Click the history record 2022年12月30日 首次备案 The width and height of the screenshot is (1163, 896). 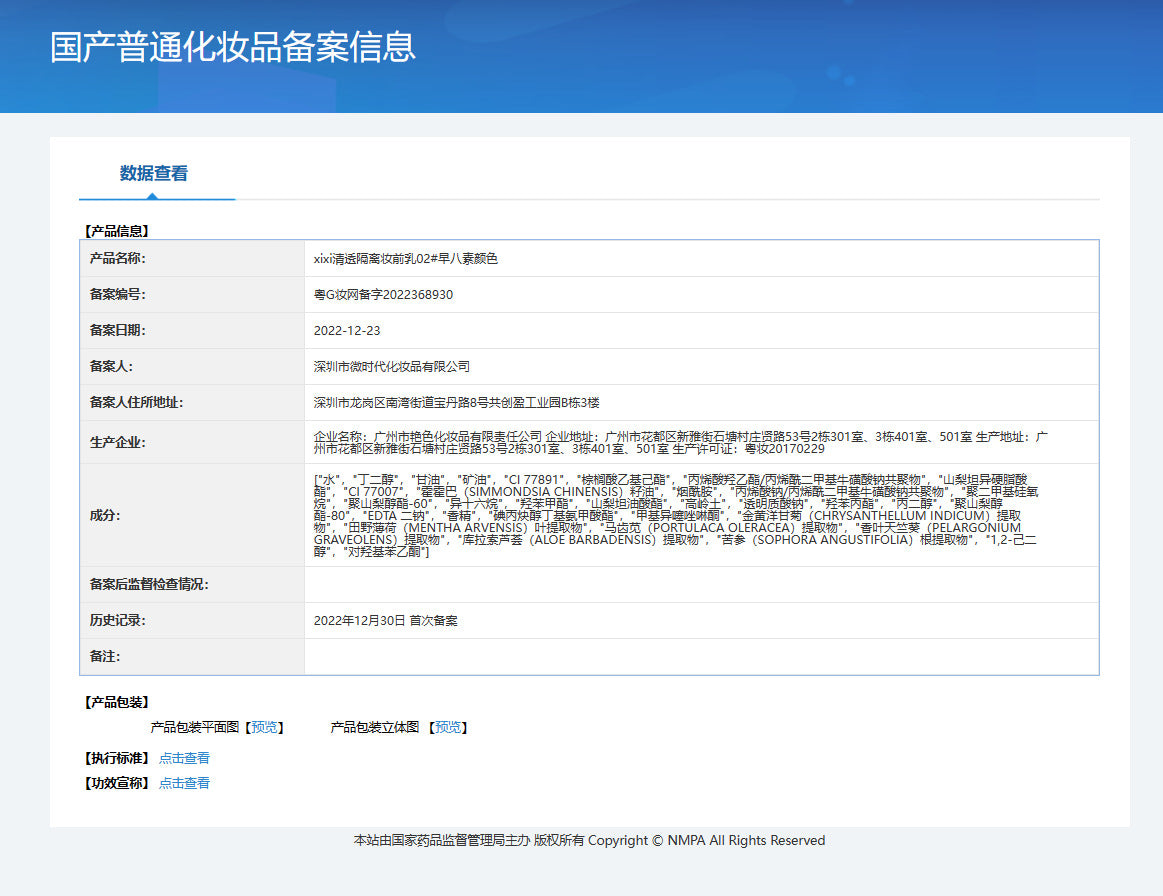click(x=385, y=620)
